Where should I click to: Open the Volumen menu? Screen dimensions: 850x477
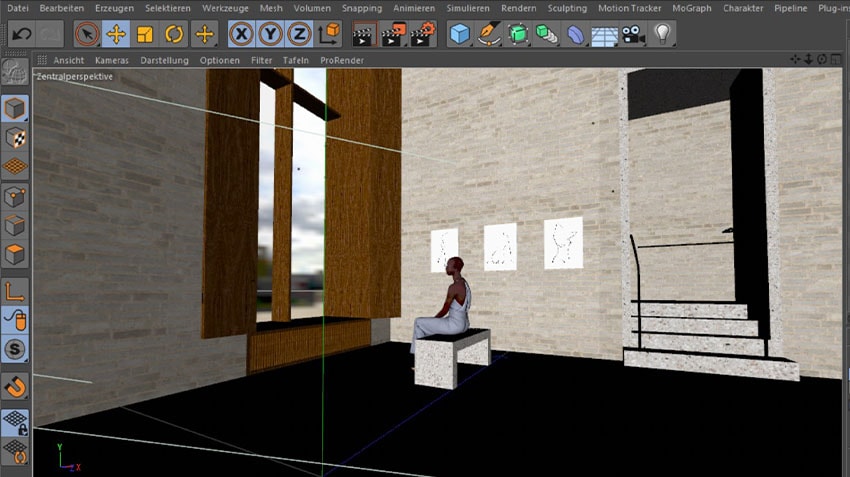tap(312, 8)
